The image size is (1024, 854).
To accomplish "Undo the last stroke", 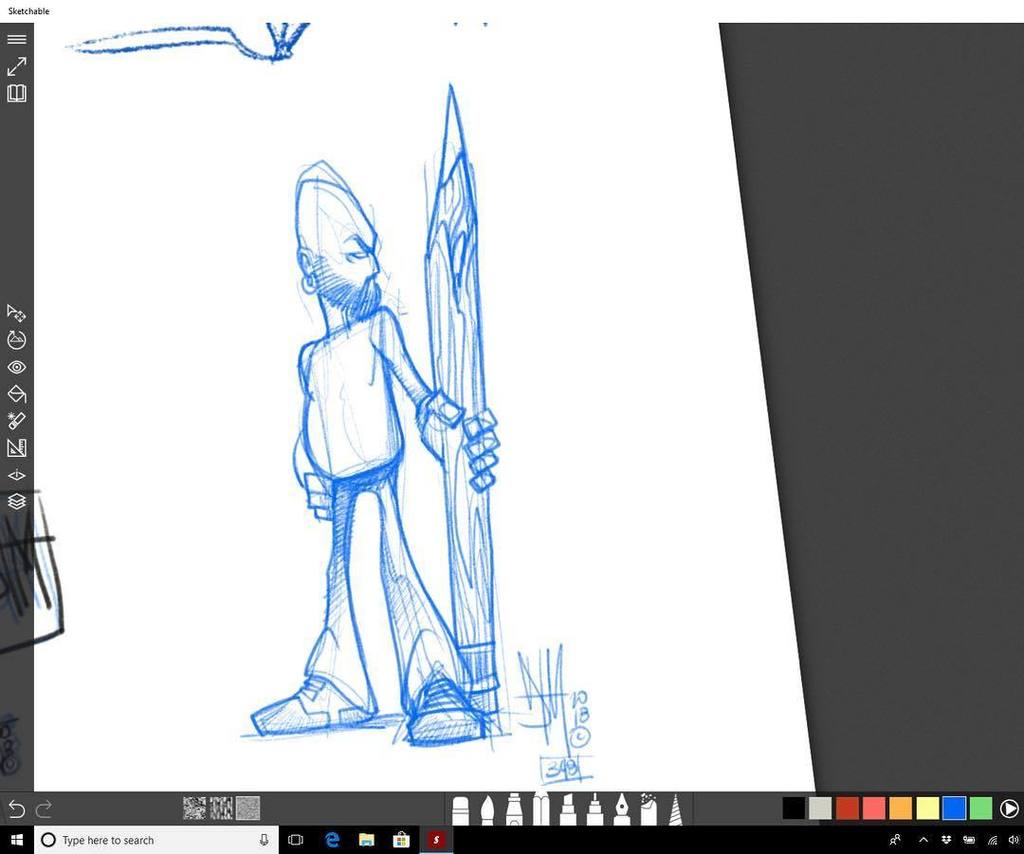I will point(16,810).
